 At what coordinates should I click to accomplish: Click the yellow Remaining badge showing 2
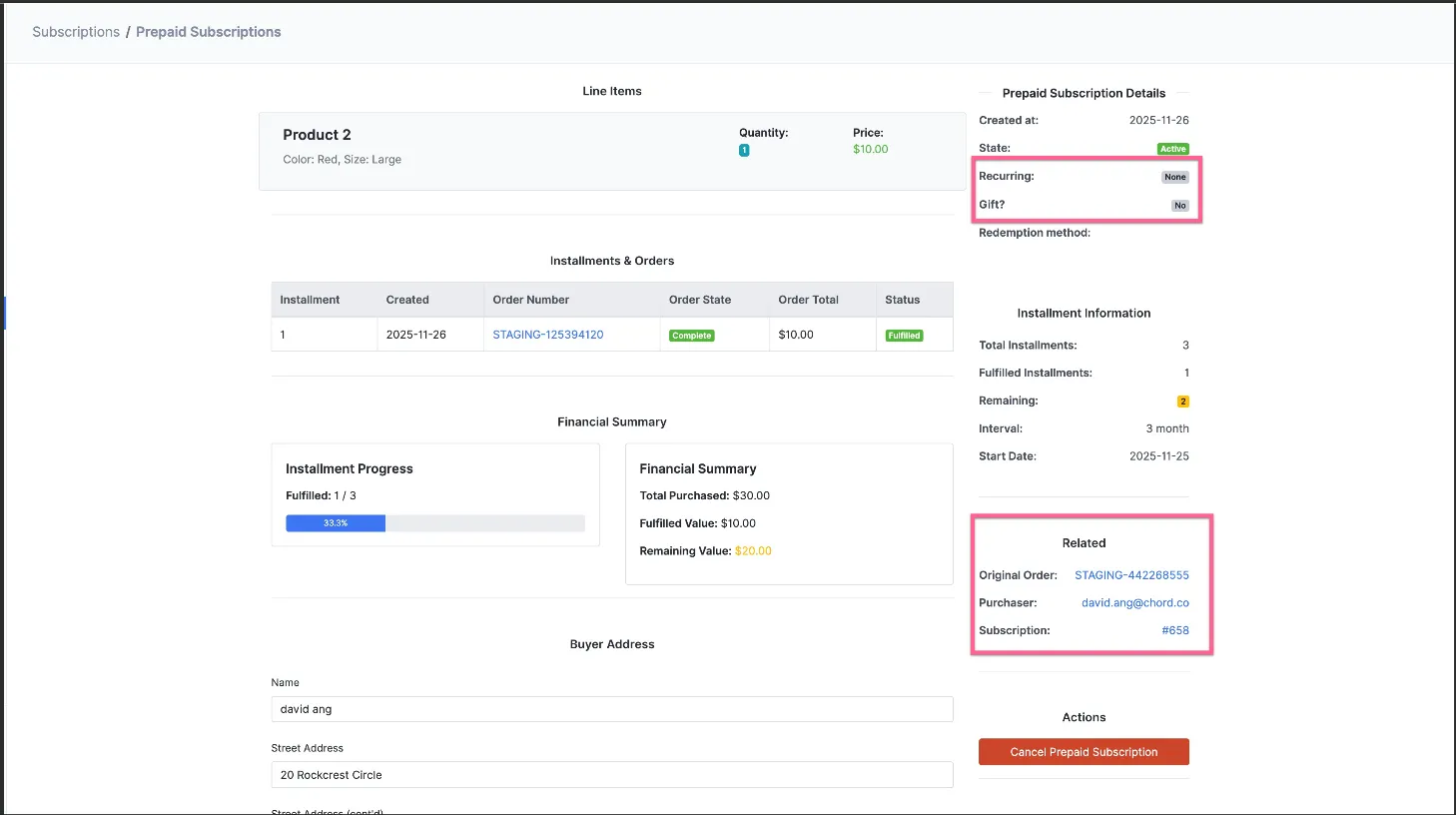click(x=1183, y=402)
